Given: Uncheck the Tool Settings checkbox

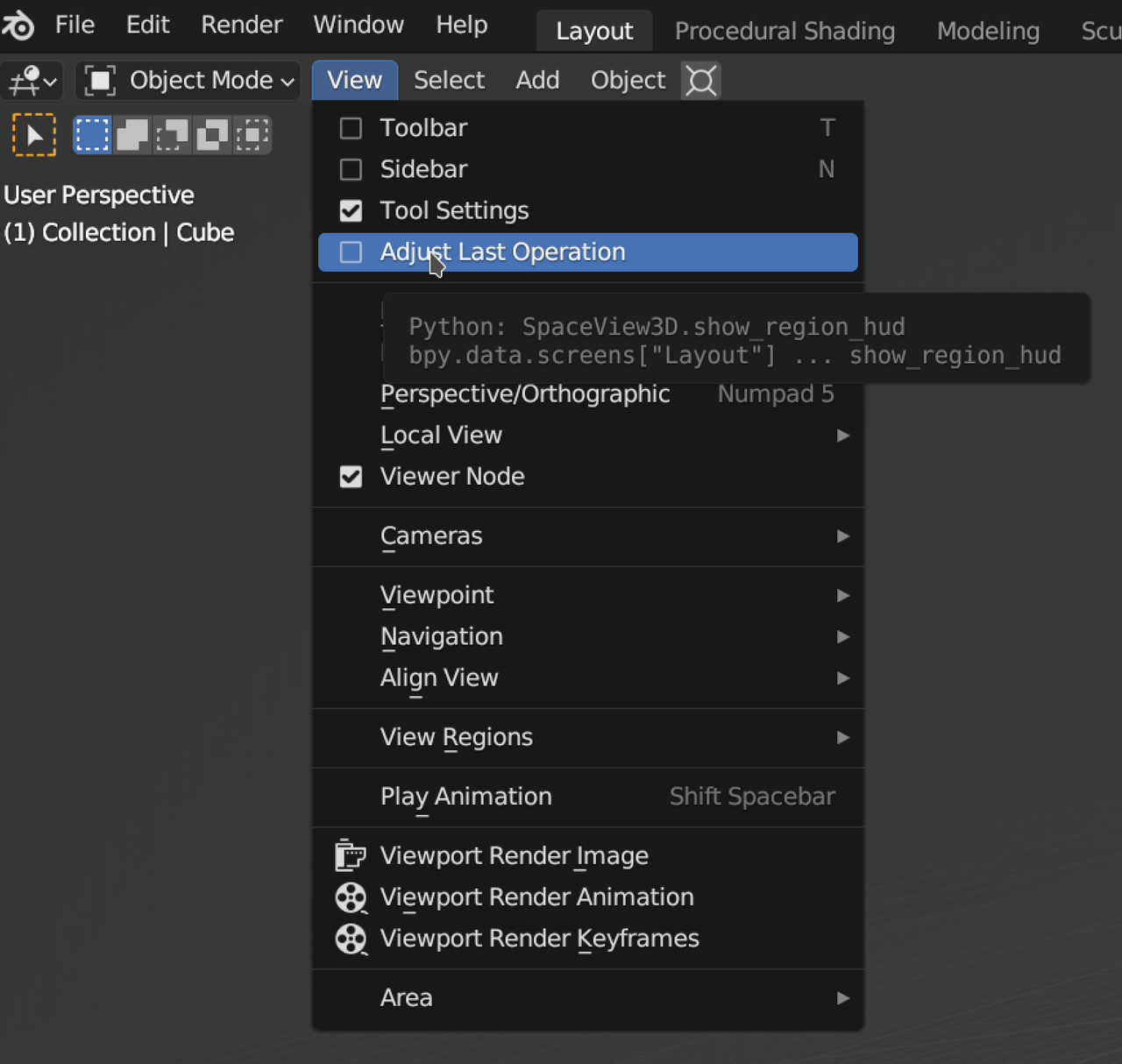Looking at the screenshot, I should tap(351, 211).
